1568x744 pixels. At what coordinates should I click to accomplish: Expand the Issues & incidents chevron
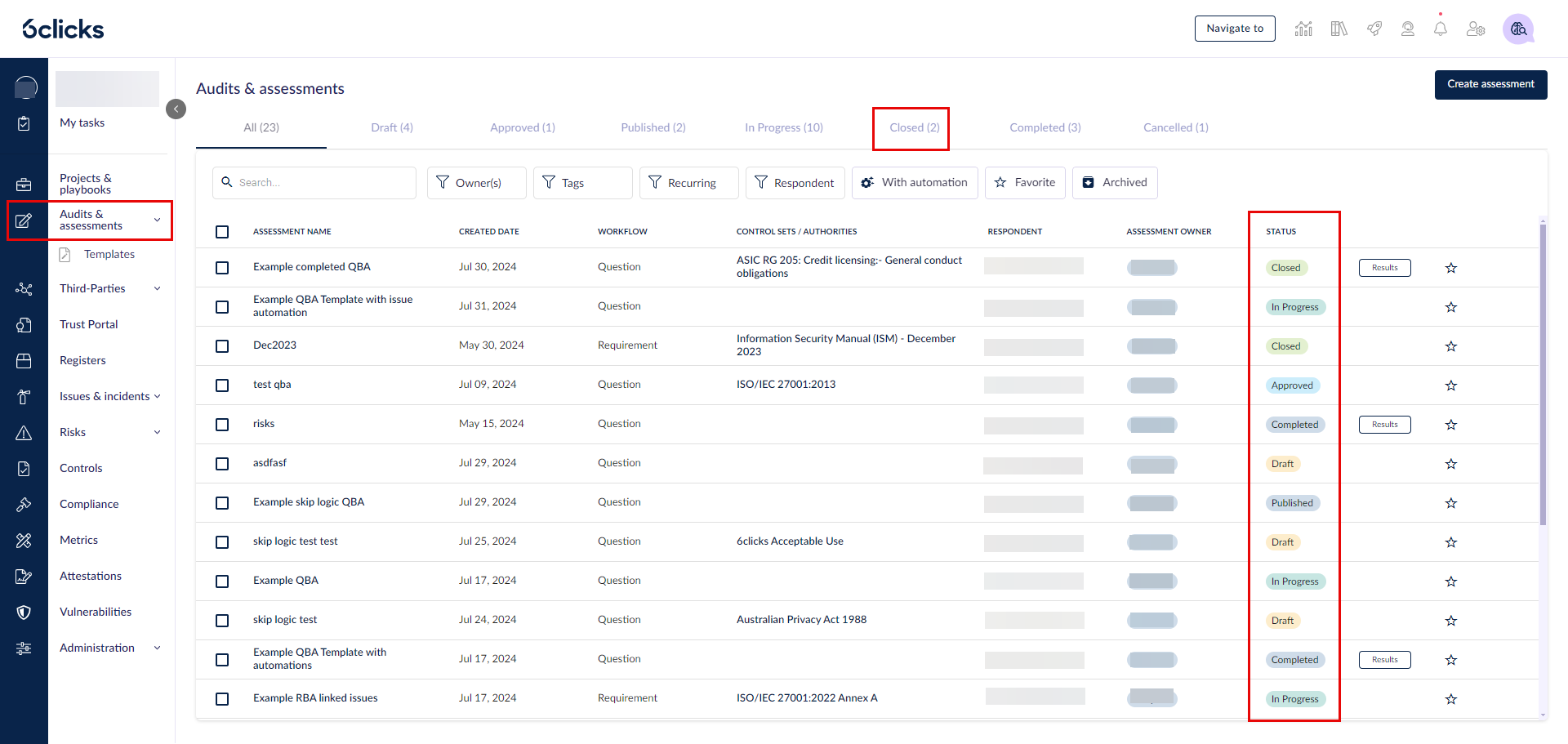pyautogui.click(x=158, y=397)
